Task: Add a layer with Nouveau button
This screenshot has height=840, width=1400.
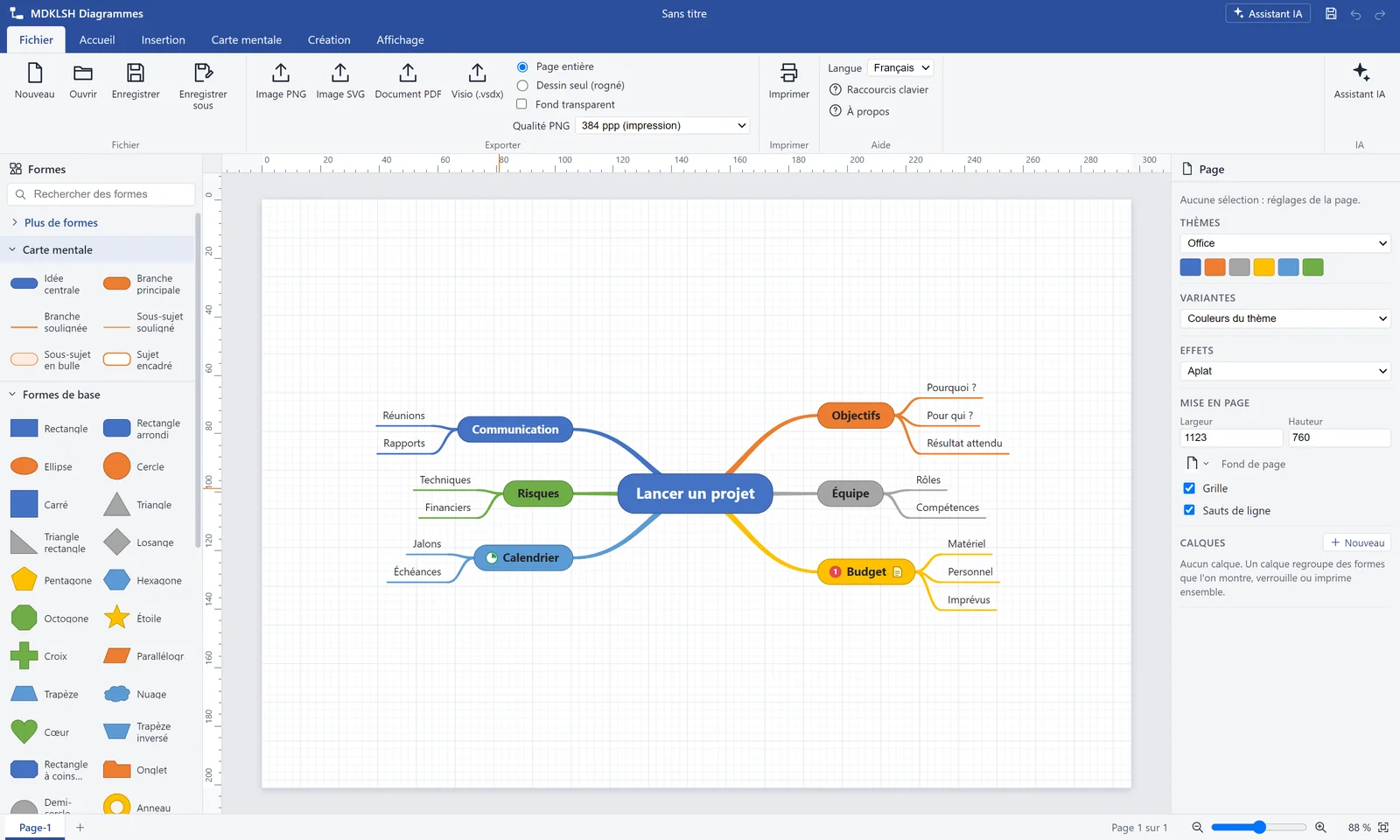Action: click(1357, 542)
